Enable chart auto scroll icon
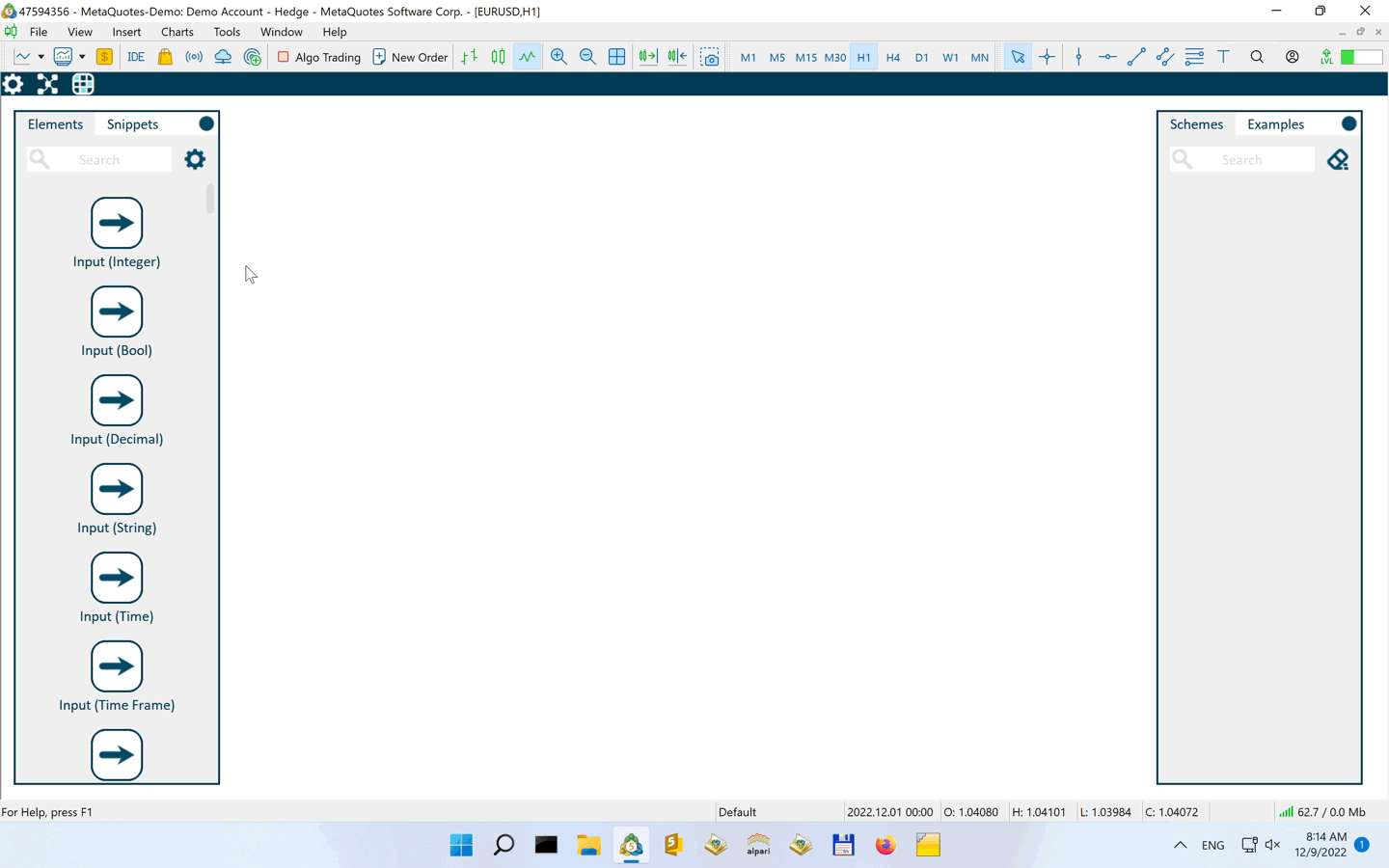Viewport: 1389px width, 868px height. point(648,57)
